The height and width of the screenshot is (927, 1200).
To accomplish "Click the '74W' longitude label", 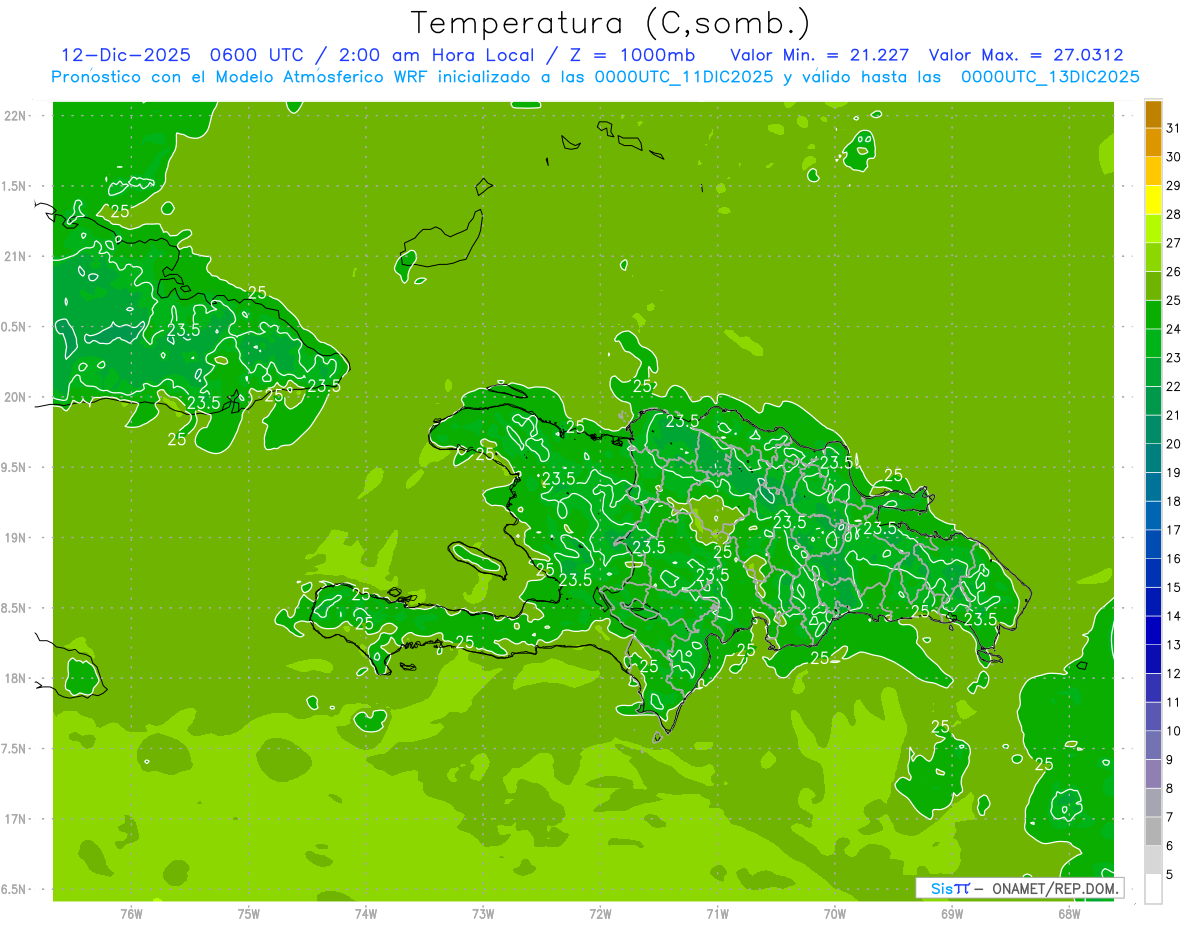I will coord(366,914).
